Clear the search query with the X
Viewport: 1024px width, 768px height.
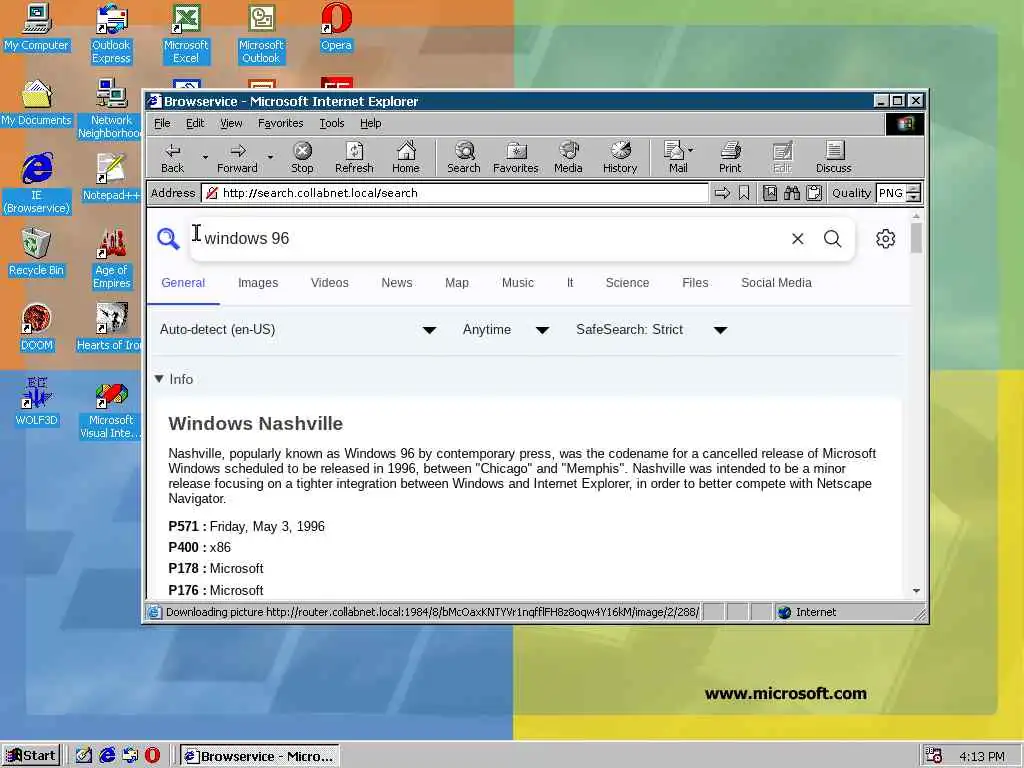pyautogui.click(x=797, y=239)
